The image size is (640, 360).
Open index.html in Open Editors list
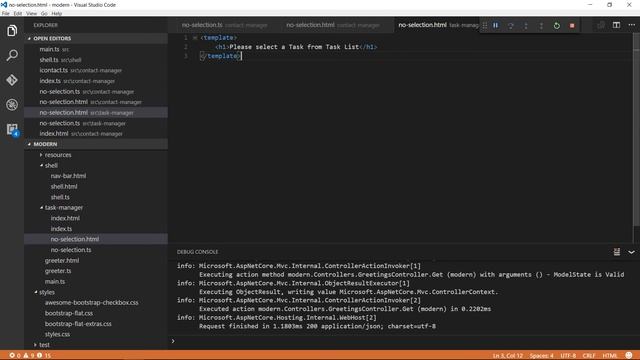(96, 133)
